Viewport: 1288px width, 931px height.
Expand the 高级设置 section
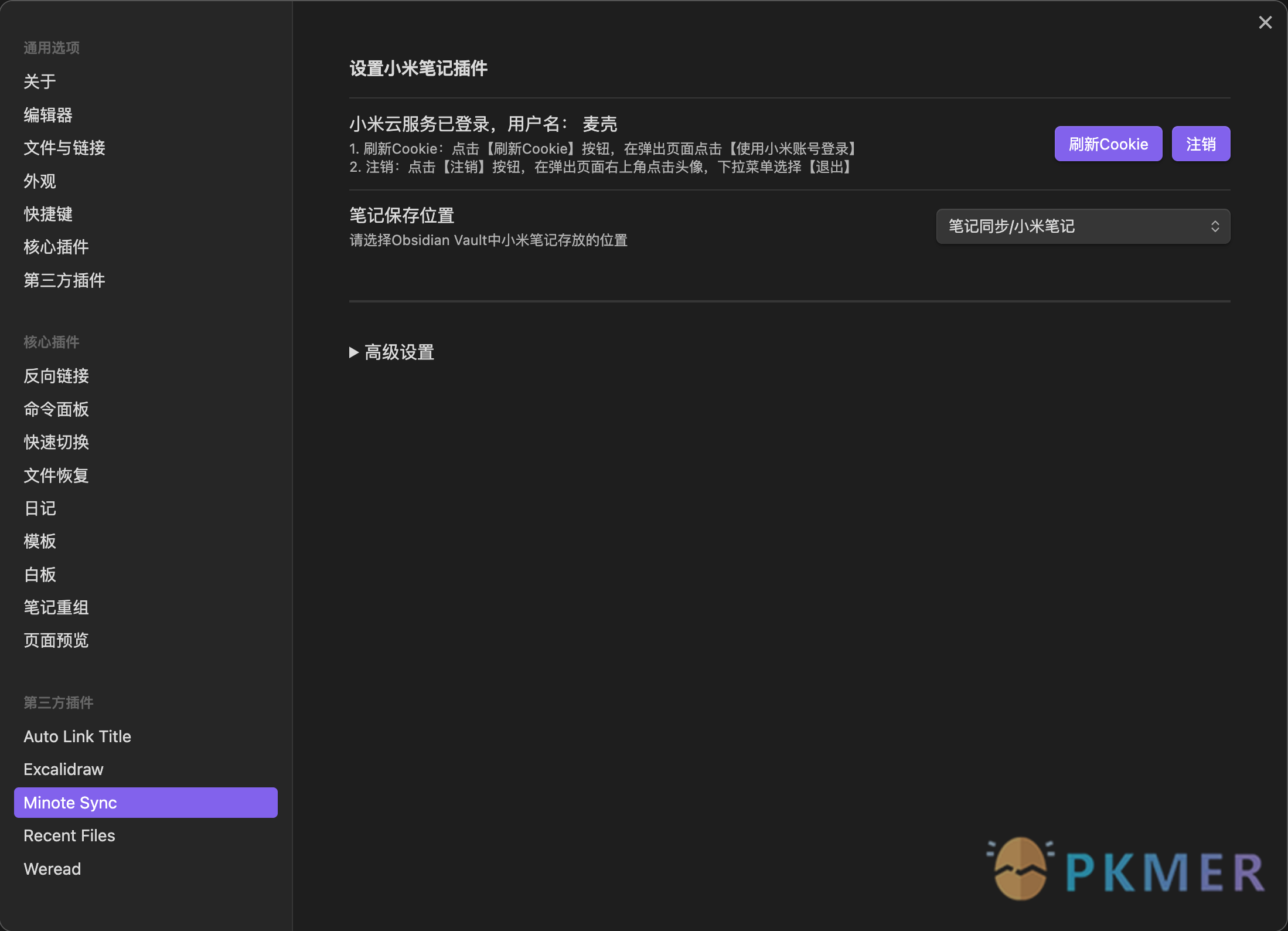pyautogui.click(x=392, y=352)
